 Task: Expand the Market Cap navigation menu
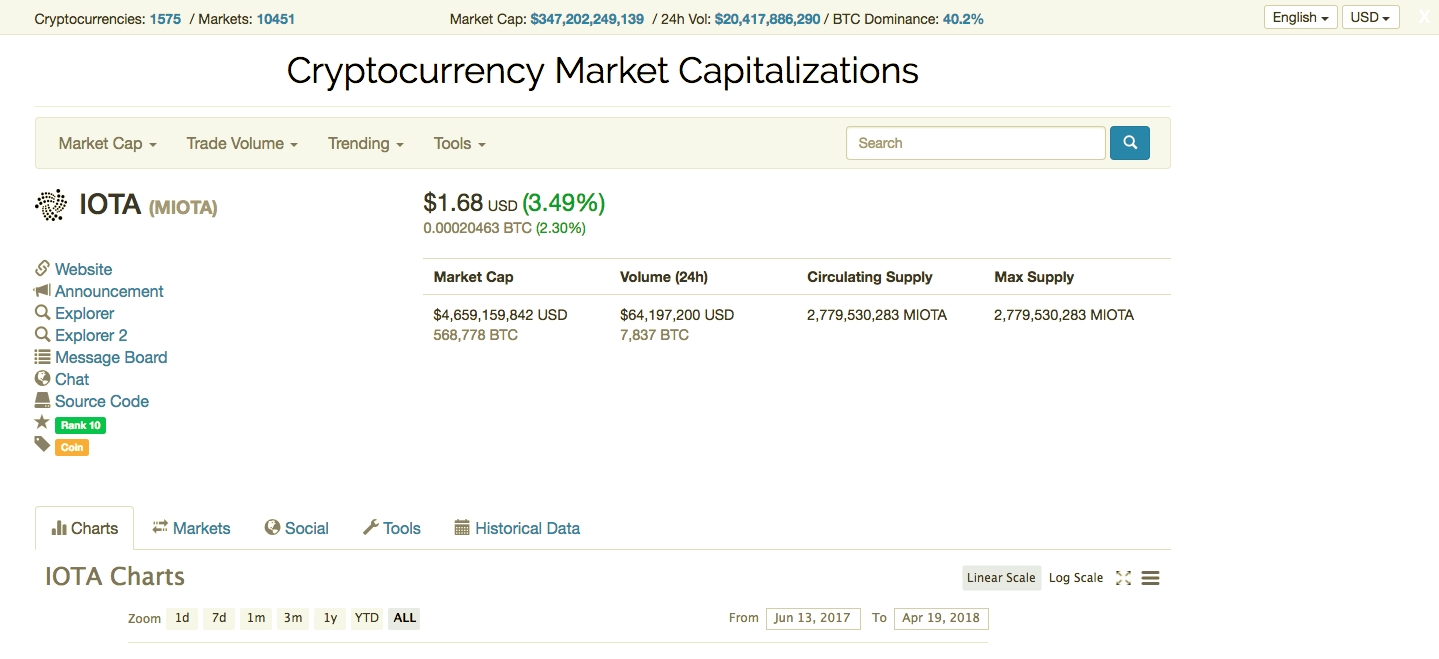point(108,143)
